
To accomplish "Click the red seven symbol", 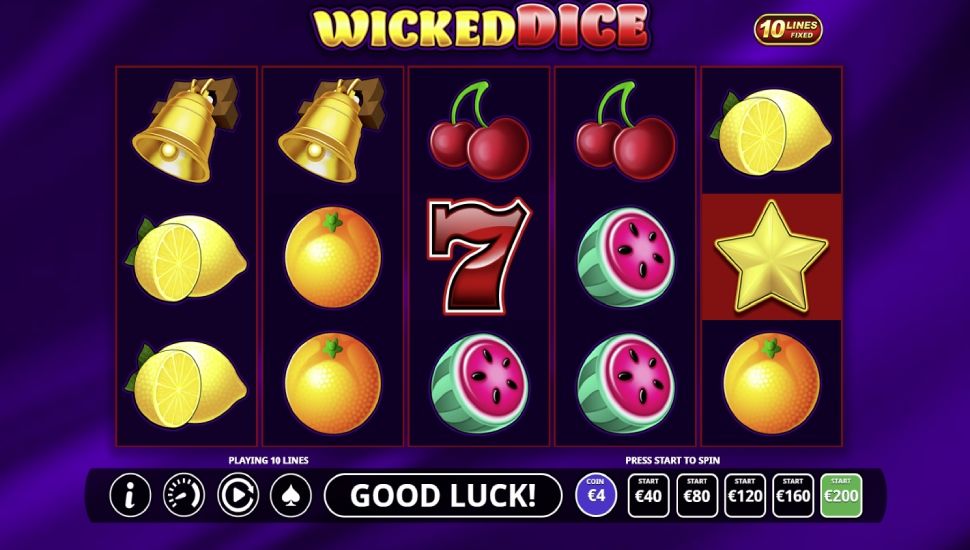I will tap(479, 255).
